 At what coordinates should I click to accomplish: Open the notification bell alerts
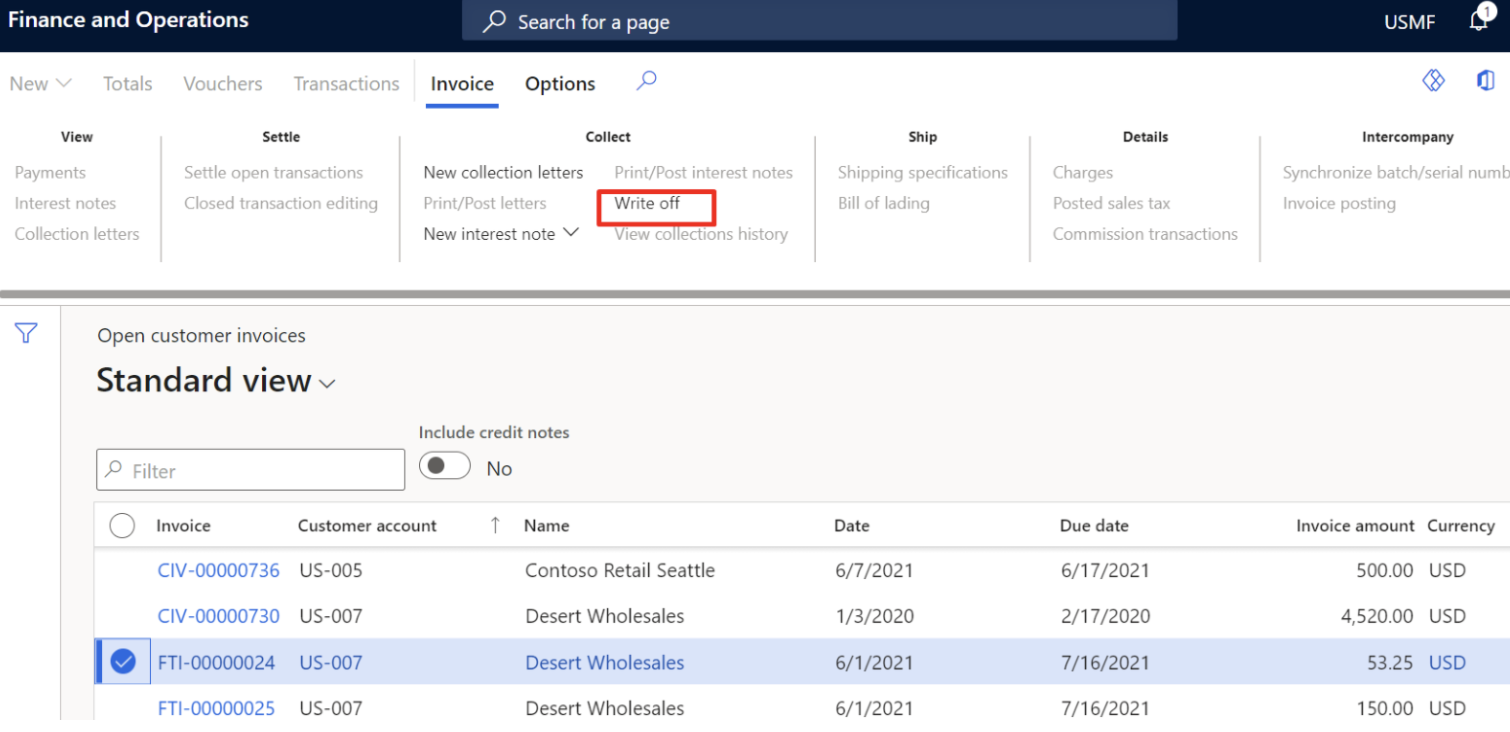(1478, 21)
